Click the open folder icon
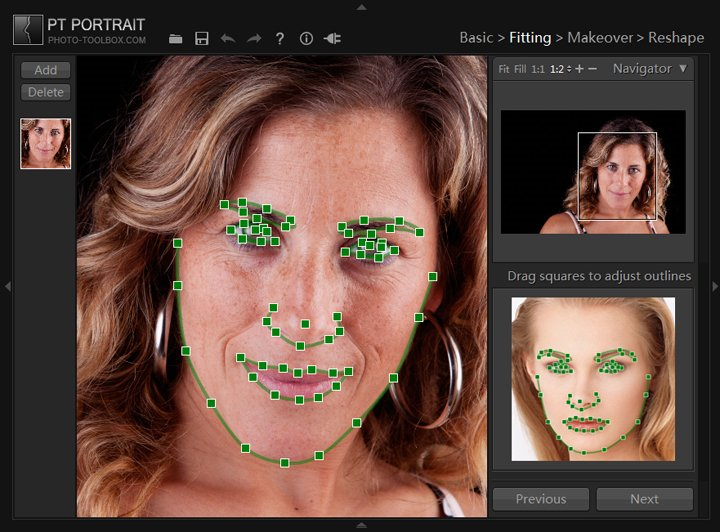 coord(176,38)
